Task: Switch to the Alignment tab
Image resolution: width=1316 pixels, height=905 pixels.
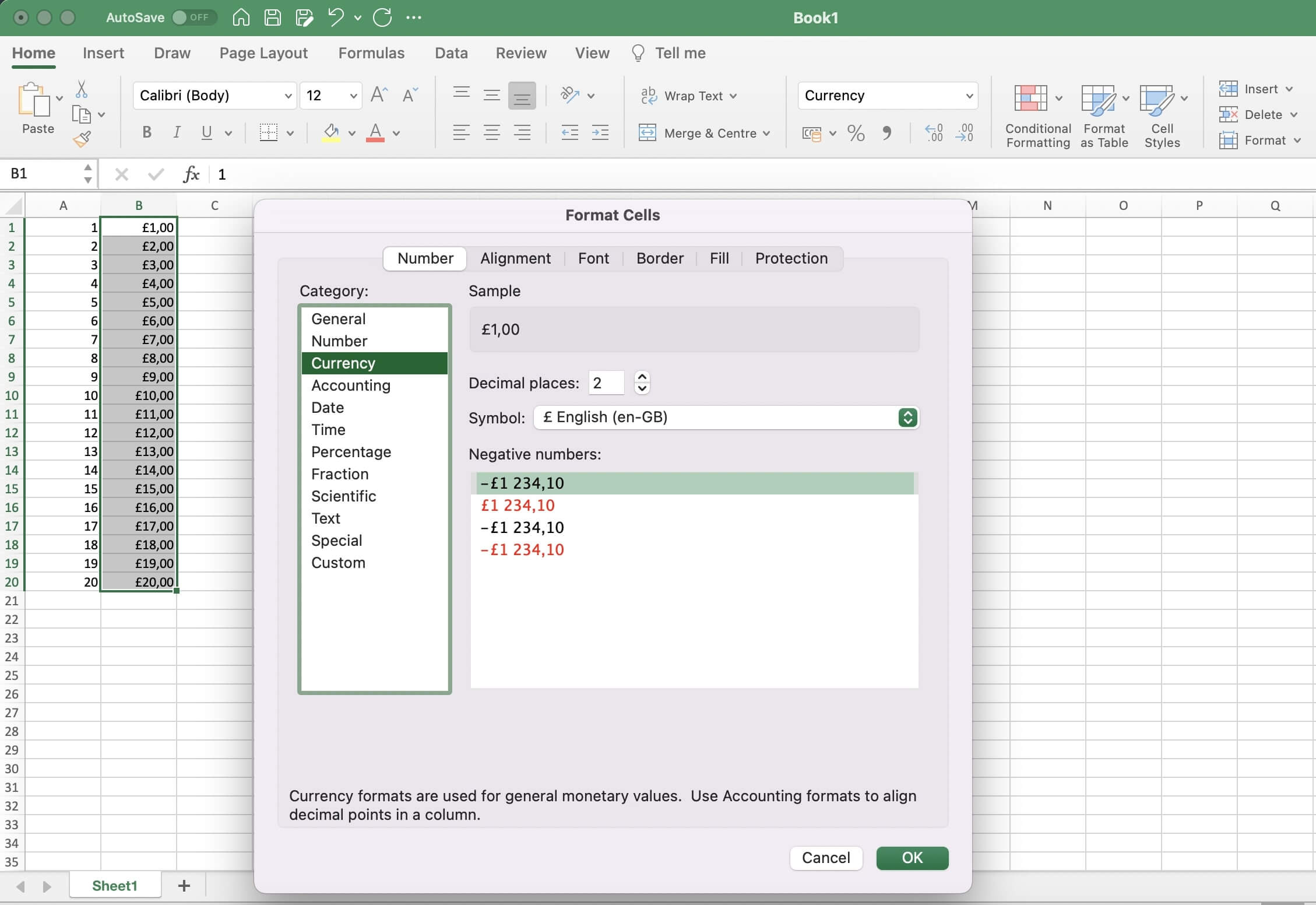Action: pyautogui.click(x=515, y=258)
